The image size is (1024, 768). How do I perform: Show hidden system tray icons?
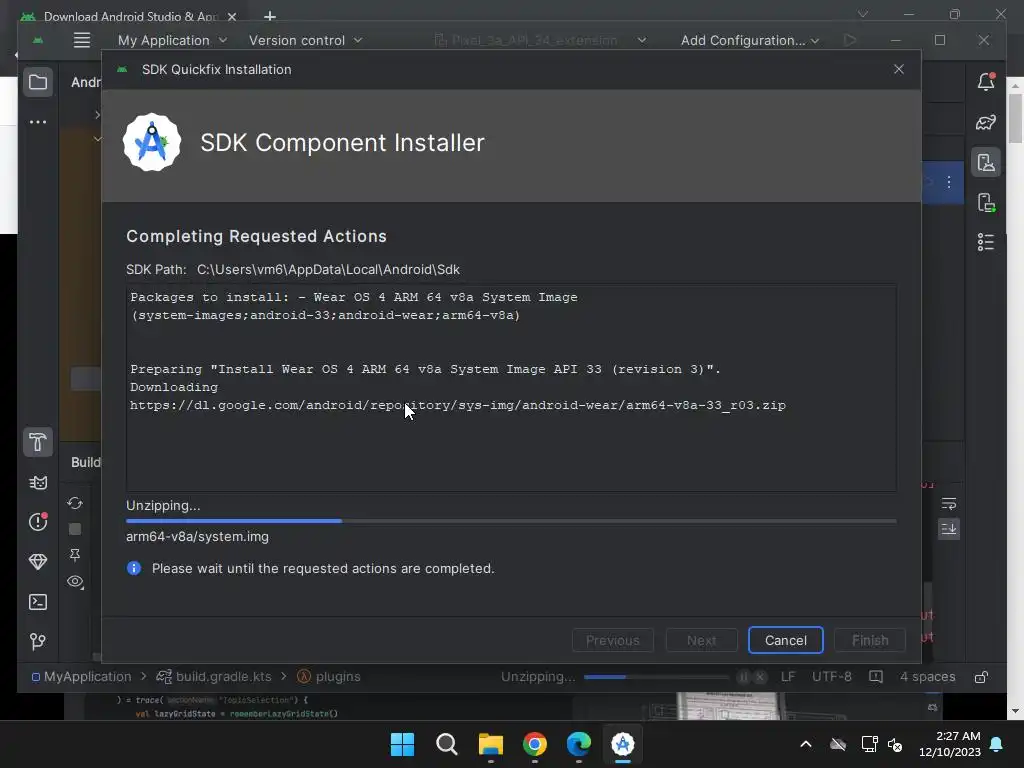(806, 744)
